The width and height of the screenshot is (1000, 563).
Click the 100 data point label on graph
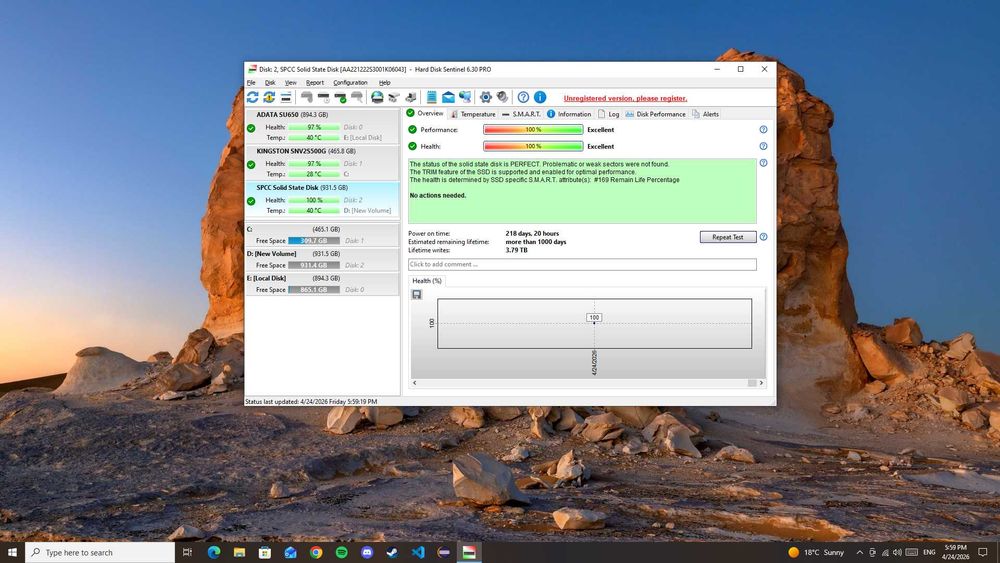click(594, 318)
